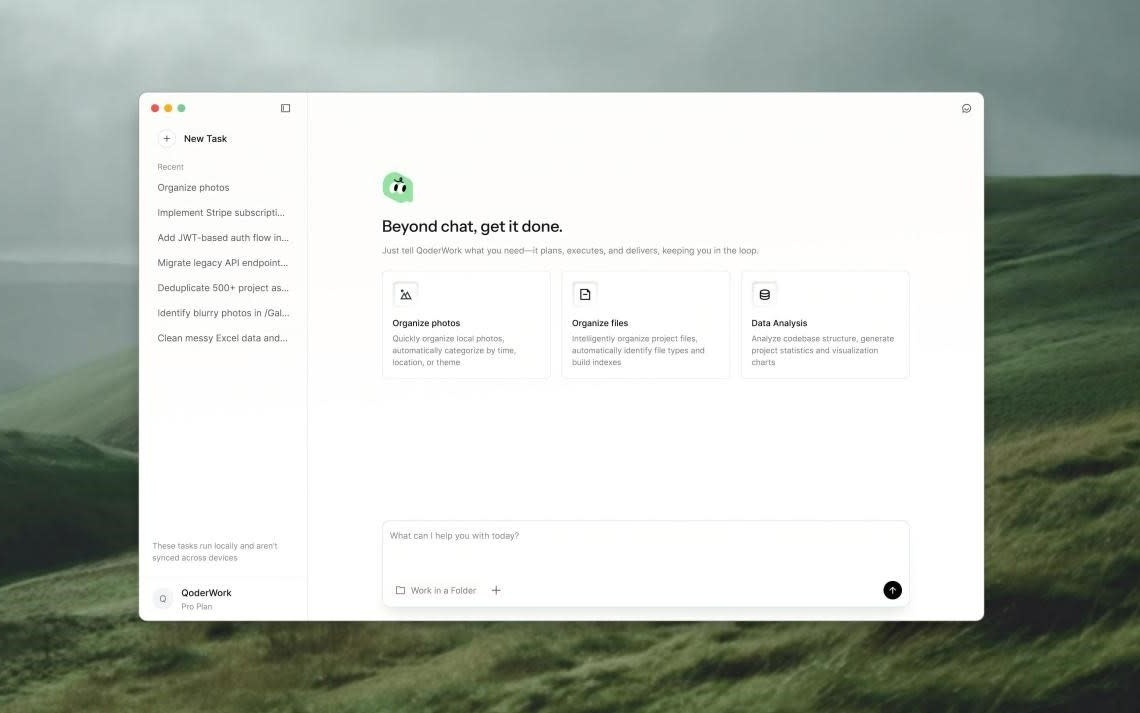
Task: Select the Add JWT-based auth flow task
Action: pos(222,238)
